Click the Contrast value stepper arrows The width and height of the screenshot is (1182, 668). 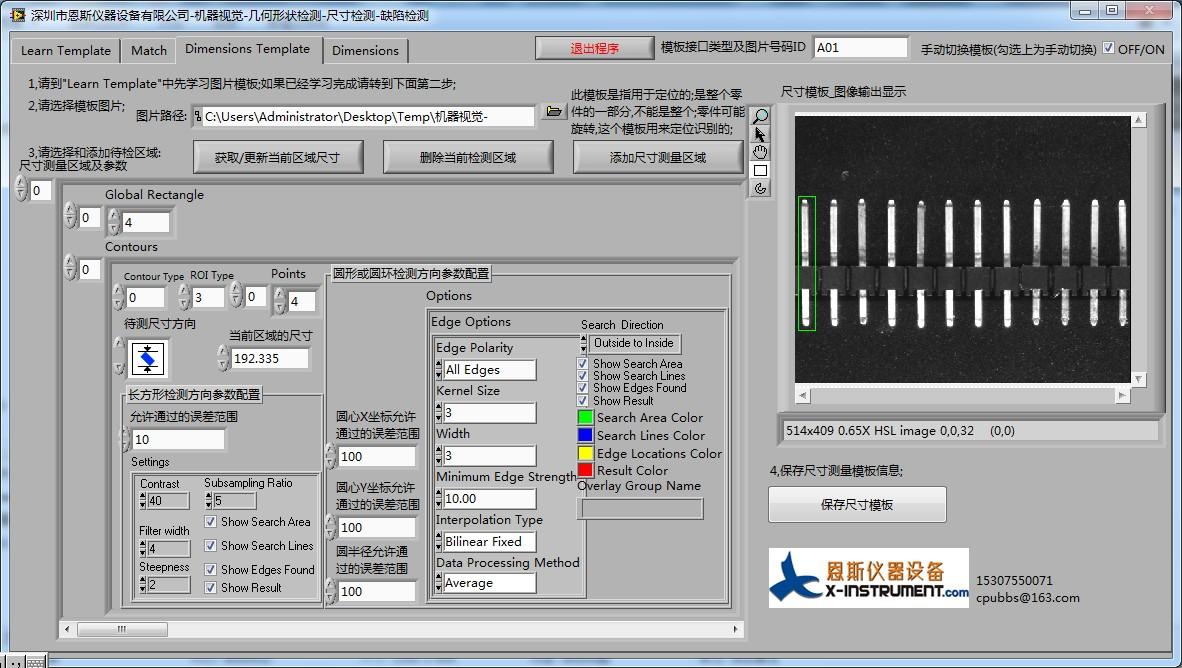(x=143, y=501)
